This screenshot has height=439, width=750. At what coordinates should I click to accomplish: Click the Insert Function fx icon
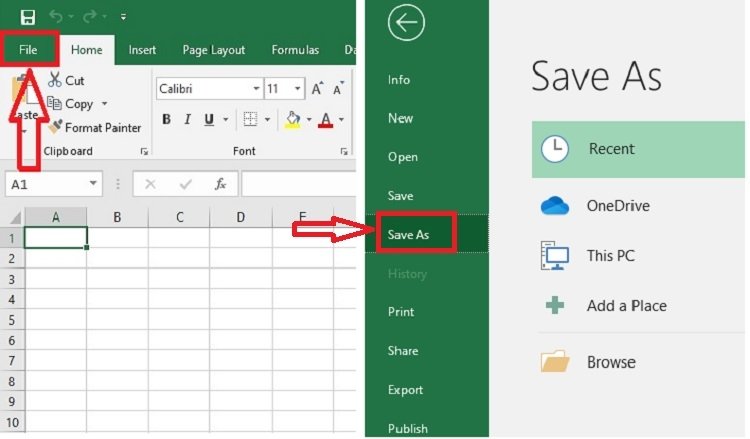(x=220, y=184)
